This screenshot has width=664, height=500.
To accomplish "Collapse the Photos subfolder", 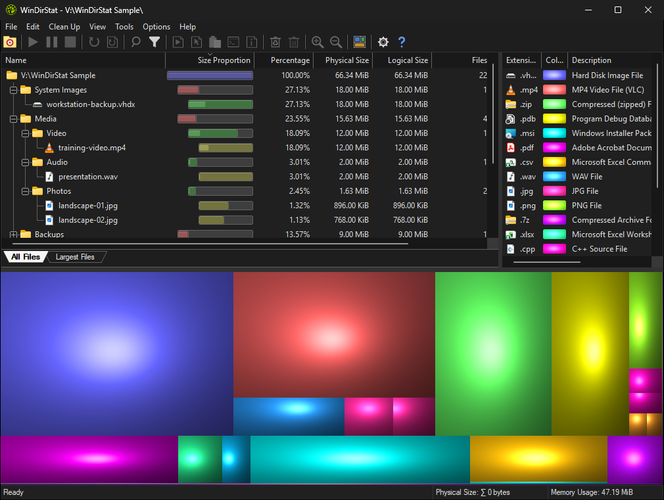I will tap(25, 191).
